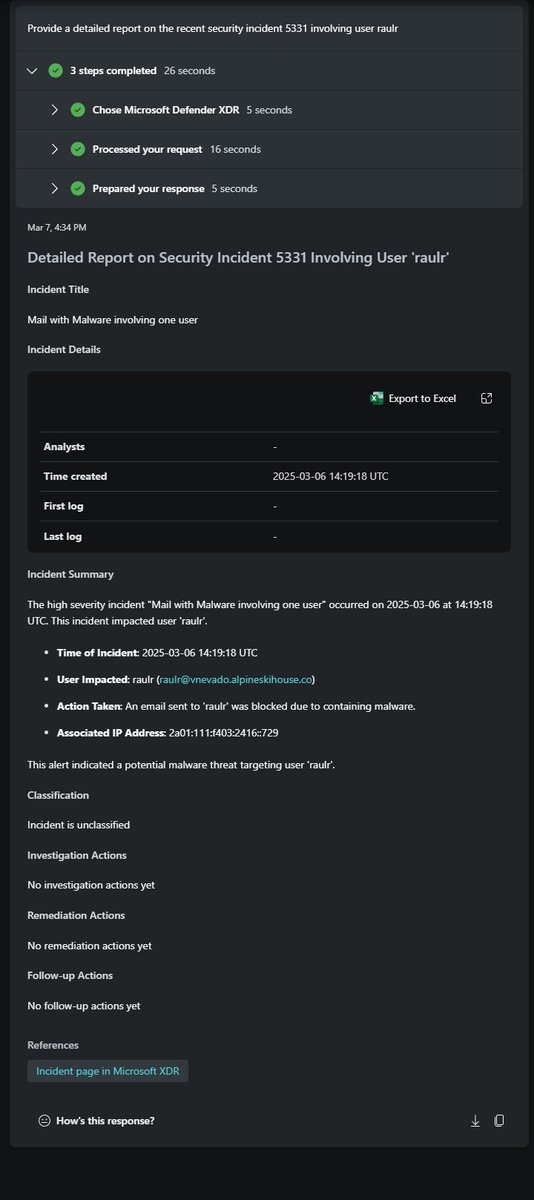Screen dimensions: 534x1200
Task: Click the Export to Excel button
Action: [413, 398]
